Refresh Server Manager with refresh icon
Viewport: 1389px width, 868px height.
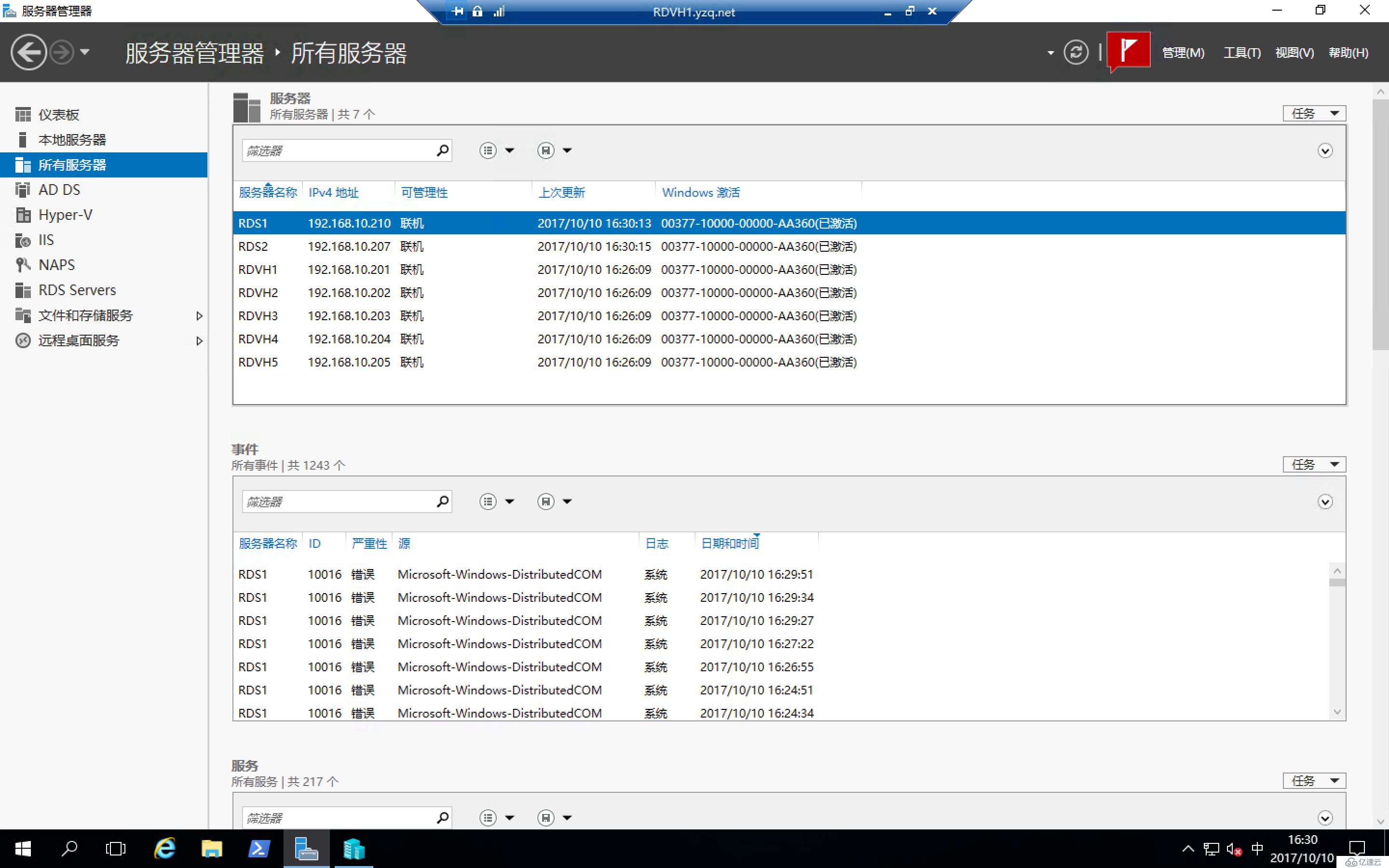[1076, 52]
